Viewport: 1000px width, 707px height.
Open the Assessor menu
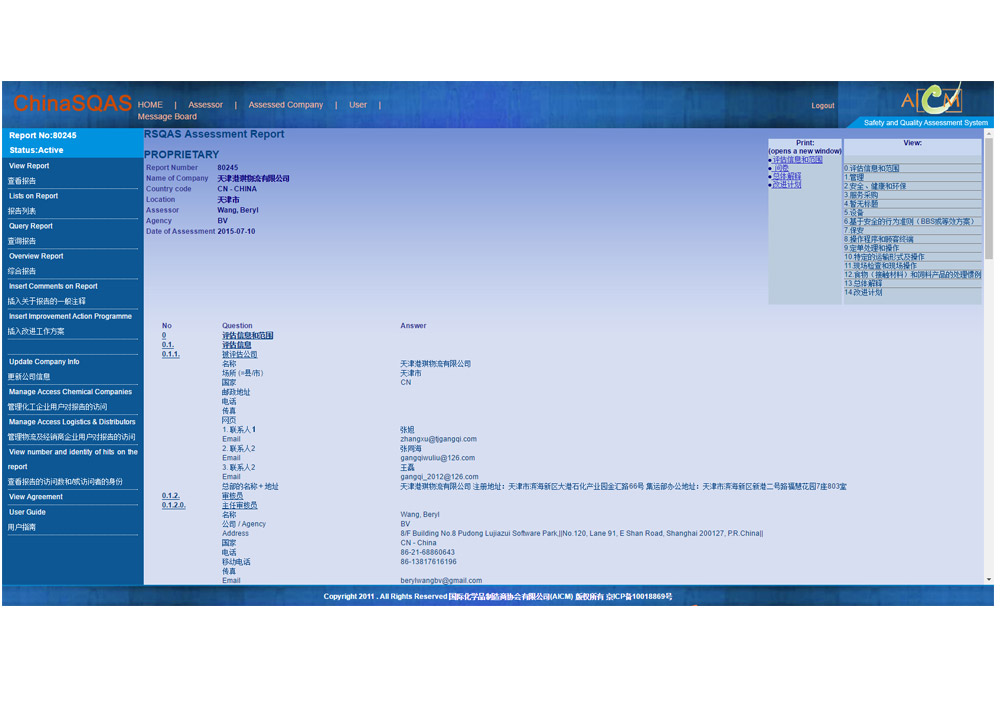pyautogui.click(x=206, y=105)
